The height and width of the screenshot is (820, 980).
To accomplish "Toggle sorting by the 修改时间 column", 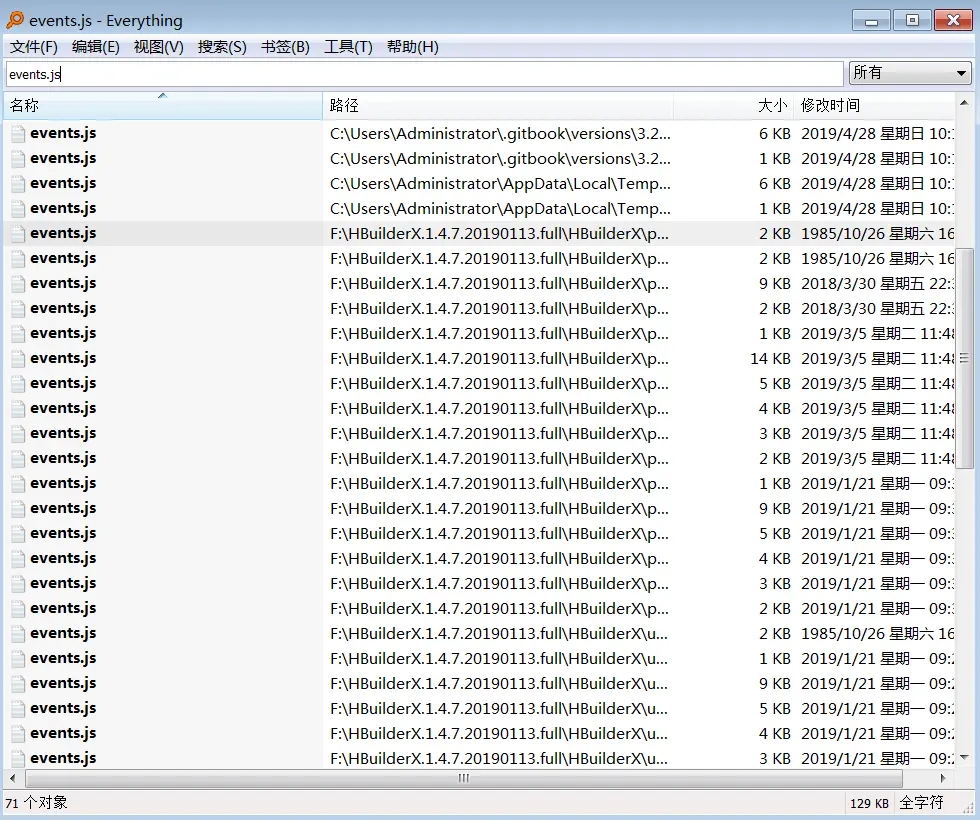I will pyautogui.click(x=830, y=105).
